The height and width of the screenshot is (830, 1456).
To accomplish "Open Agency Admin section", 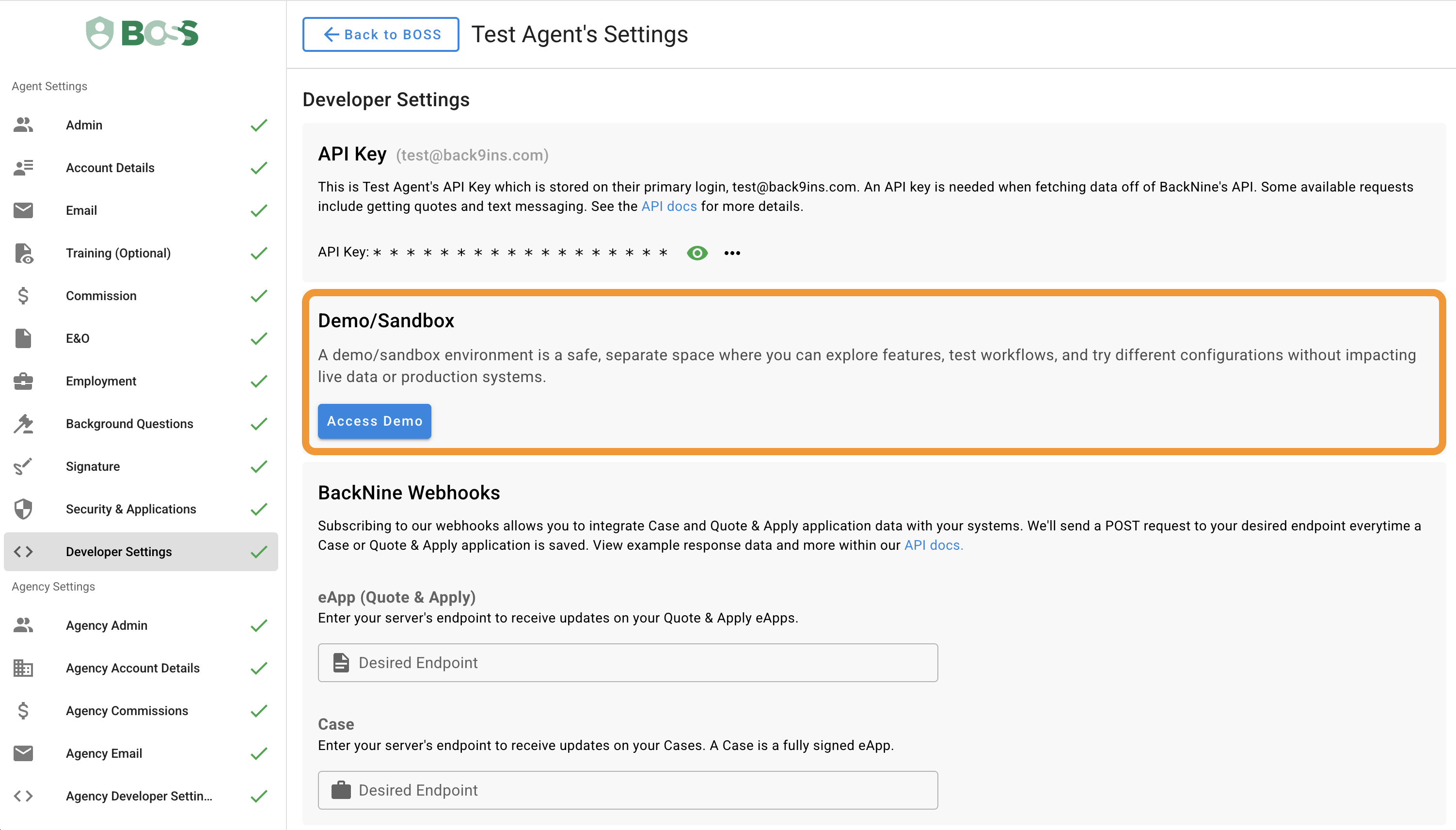I will [141, 625].
